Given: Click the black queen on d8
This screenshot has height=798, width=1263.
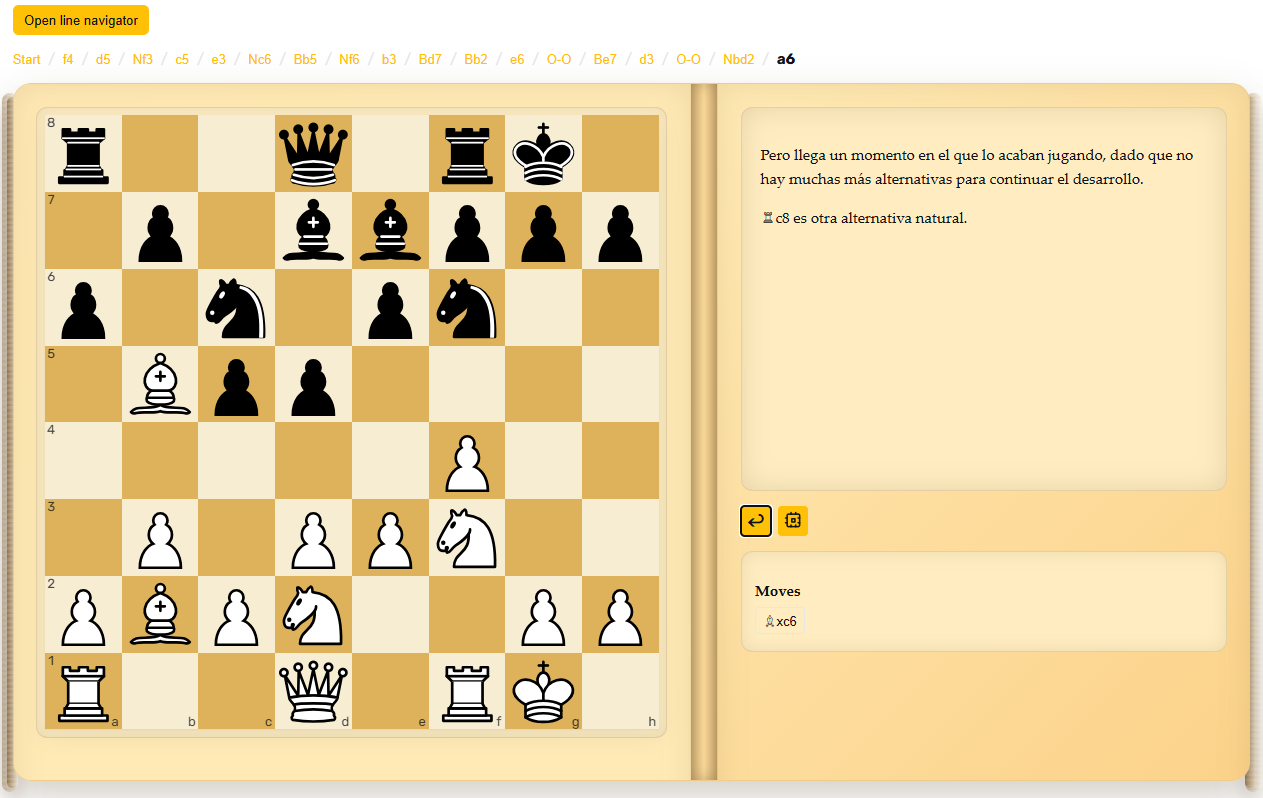Looking at the screenshot, I should pos(314,154).
